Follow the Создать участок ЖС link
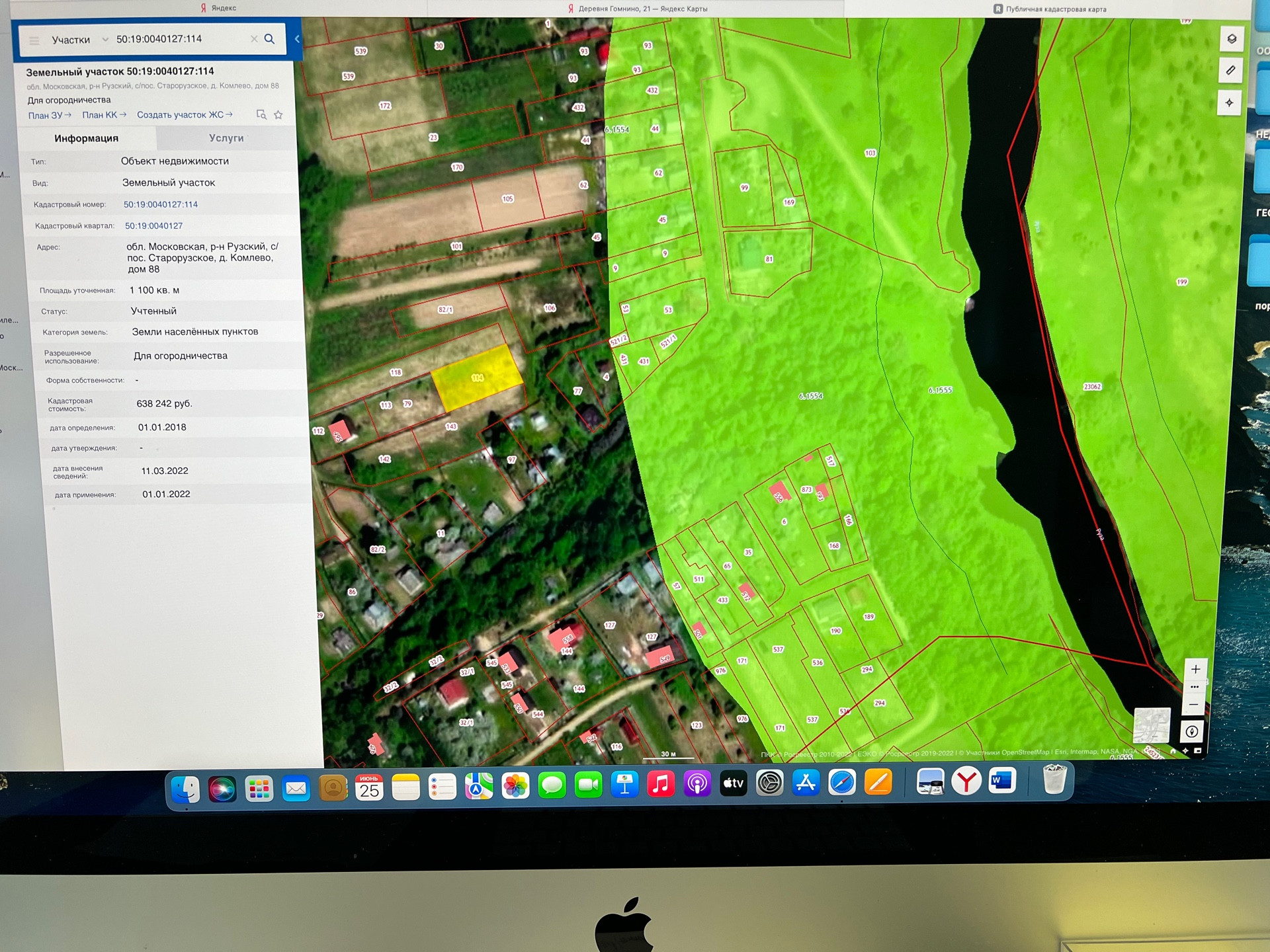The width and height of the screenshot is (1270, 952). tap(184, 114)
